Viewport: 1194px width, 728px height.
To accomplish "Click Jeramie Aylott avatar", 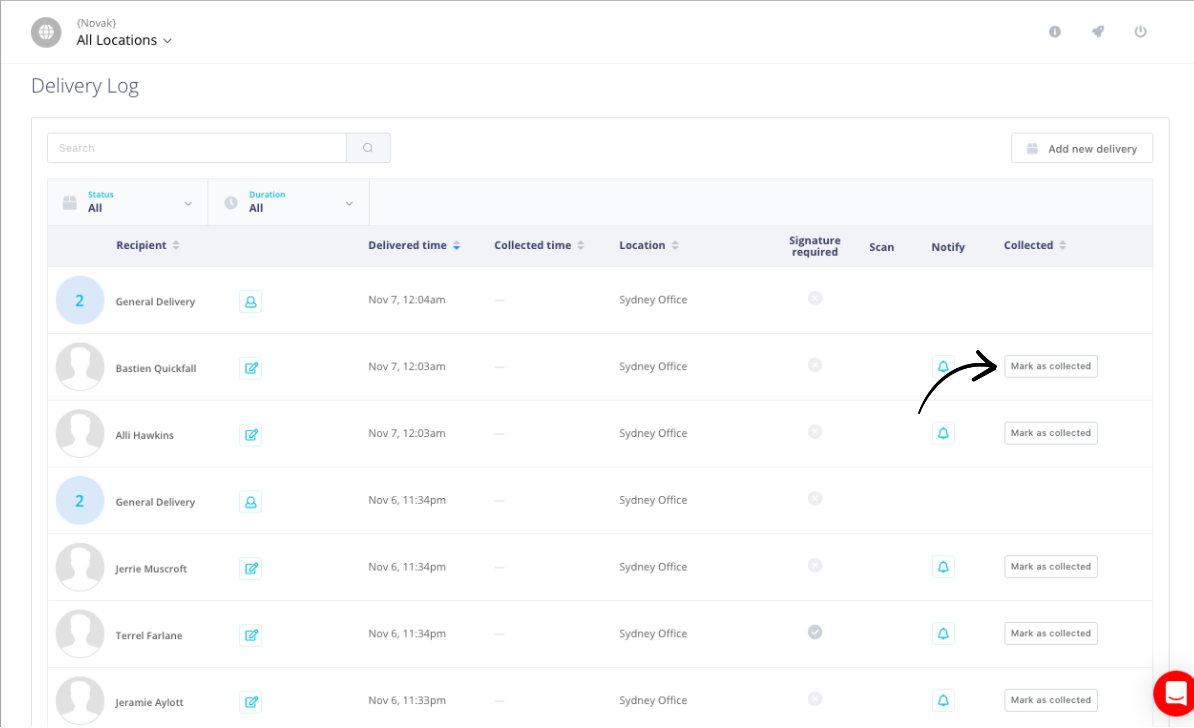I will (x=80, y=701).
